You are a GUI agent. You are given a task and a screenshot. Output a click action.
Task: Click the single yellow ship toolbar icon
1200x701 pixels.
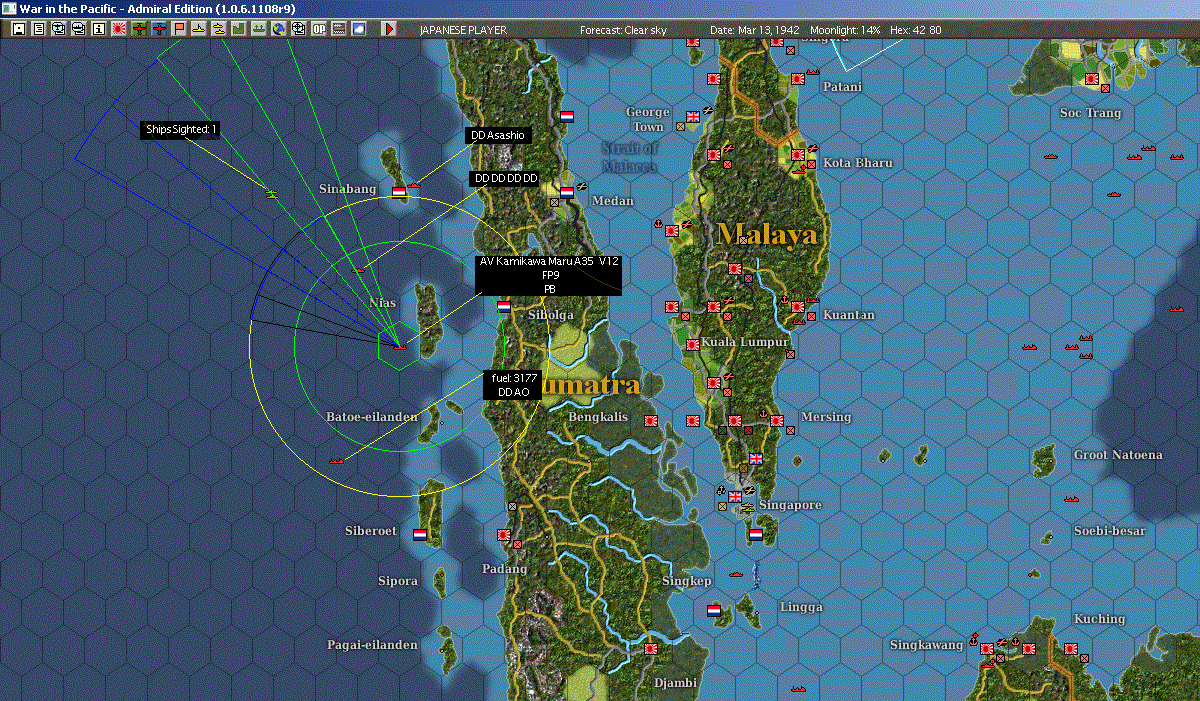[x=199, y=29]
